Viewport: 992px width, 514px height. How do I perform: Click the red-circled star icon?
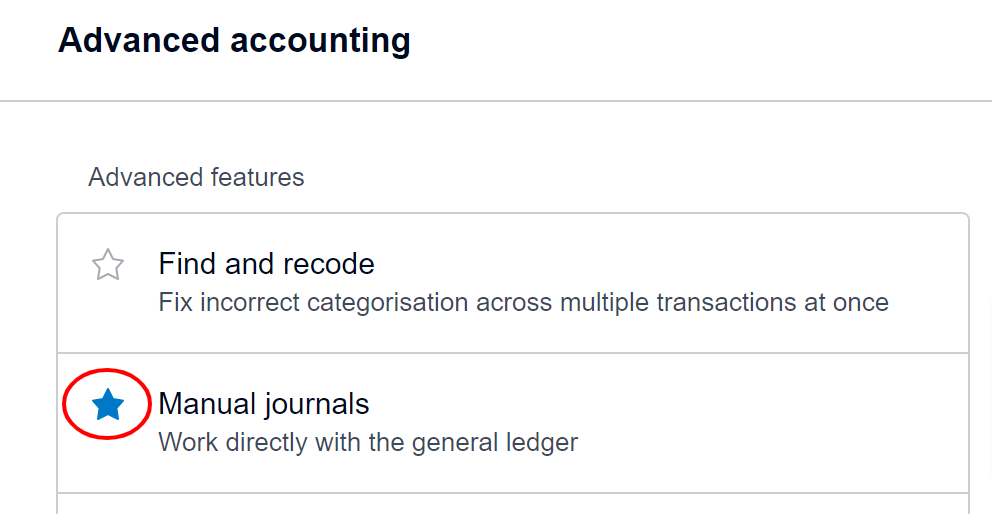pos(108,405)
